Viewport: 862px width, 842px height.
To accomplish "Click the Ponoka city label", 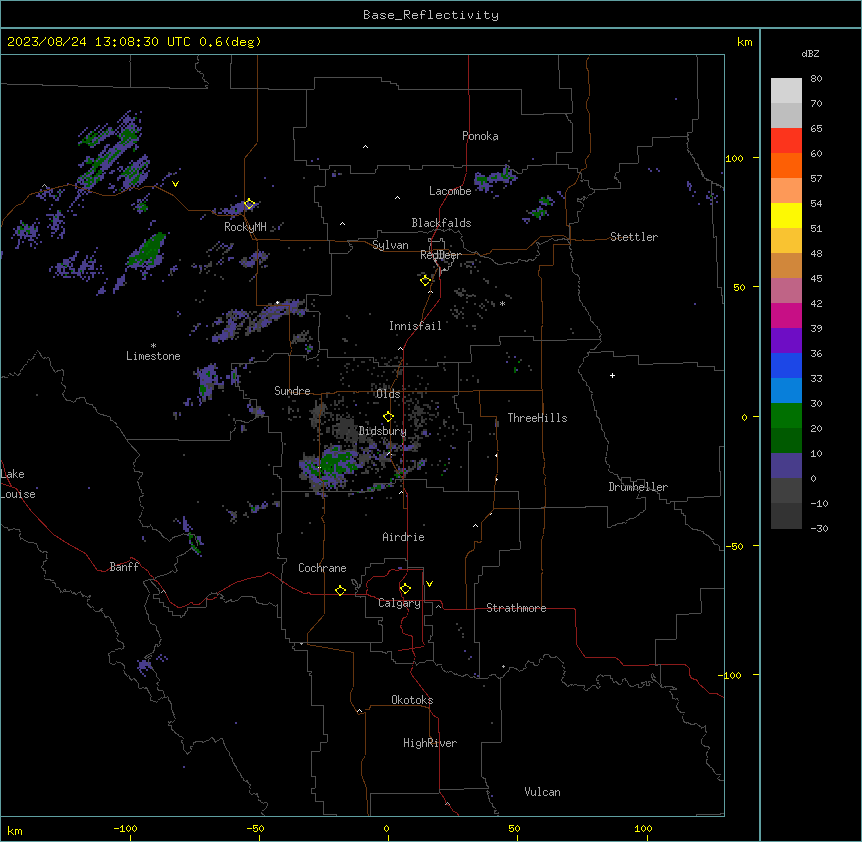I will [x=480, y=136].
